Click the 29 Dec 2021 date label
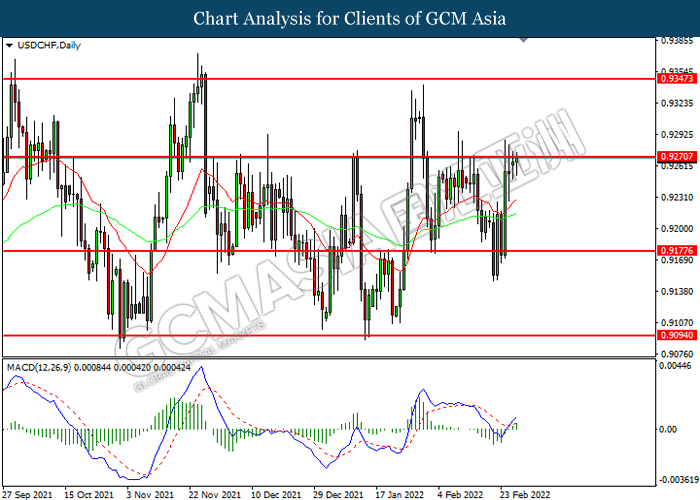The height and width of the screenshot is (500, 700). (338, 495)
